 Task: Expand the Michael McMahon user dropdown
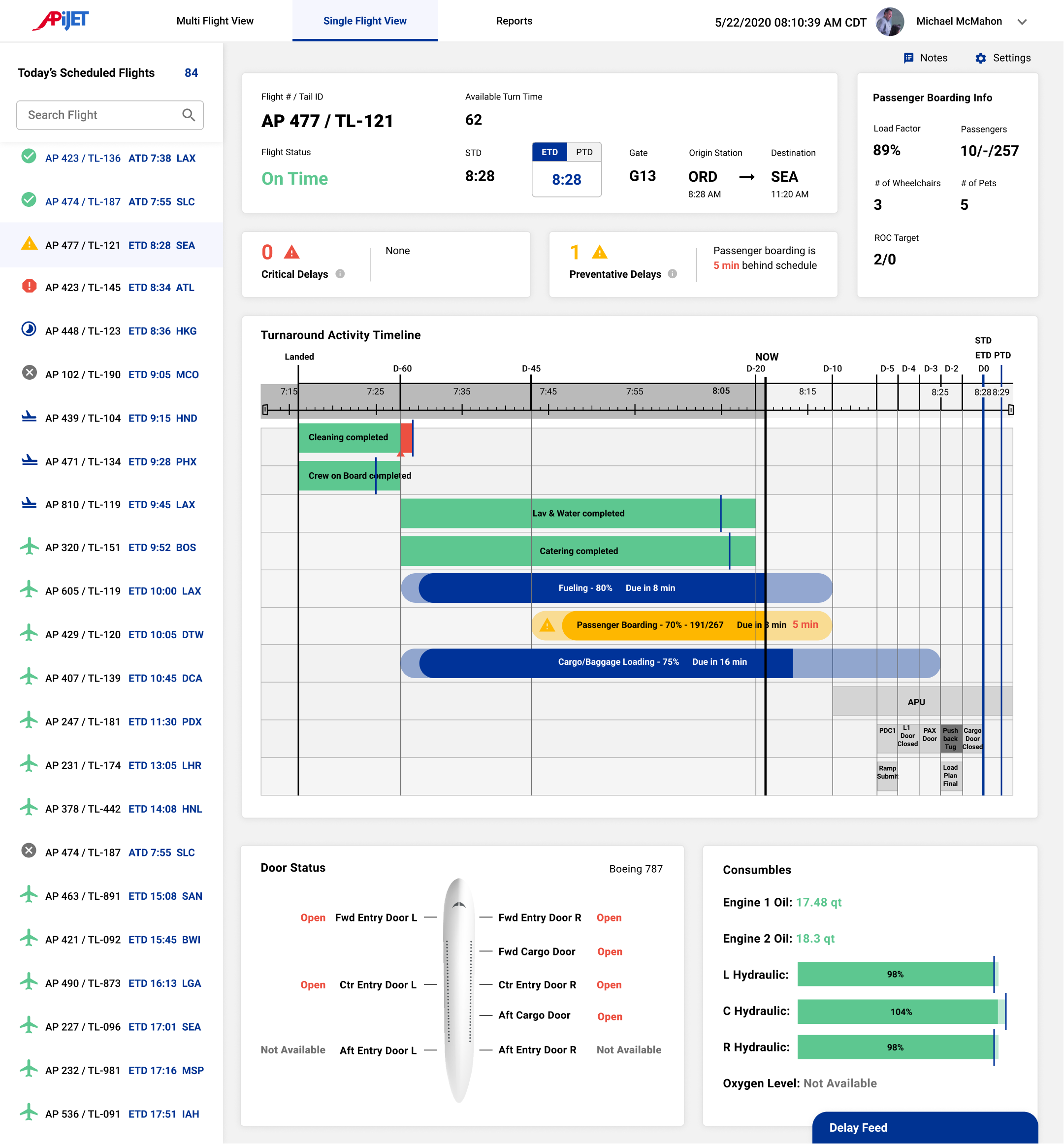point(1022,22)
